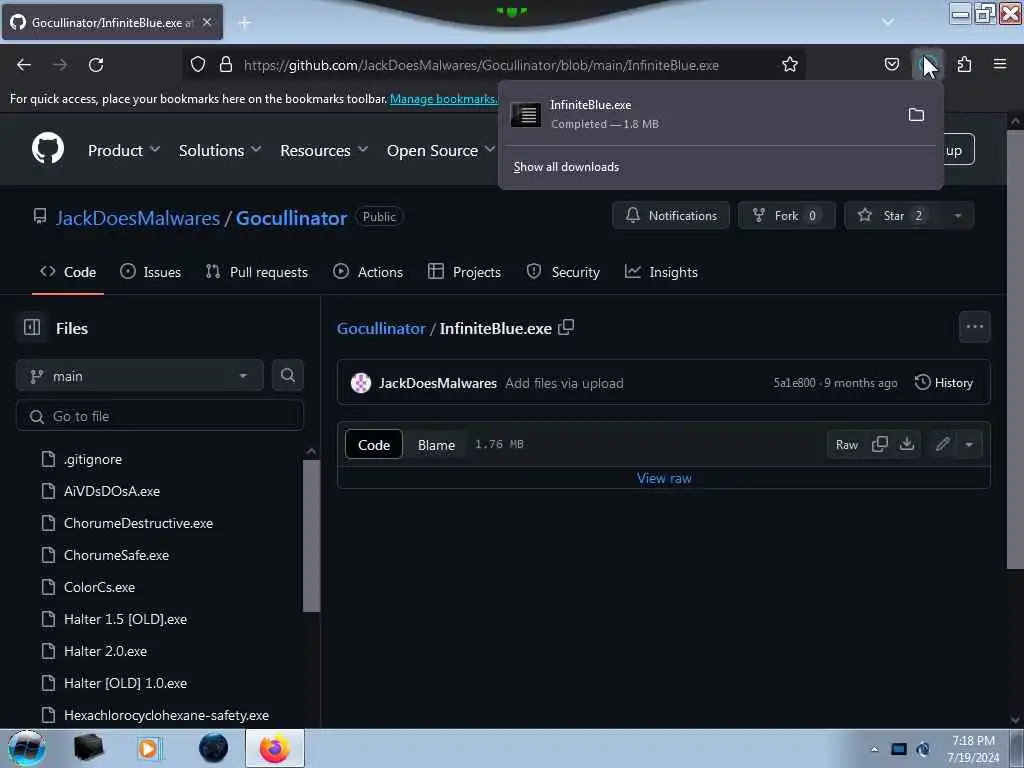Open the Issues tab
The image size is (1024, 768).
click(x=151, y=272)
